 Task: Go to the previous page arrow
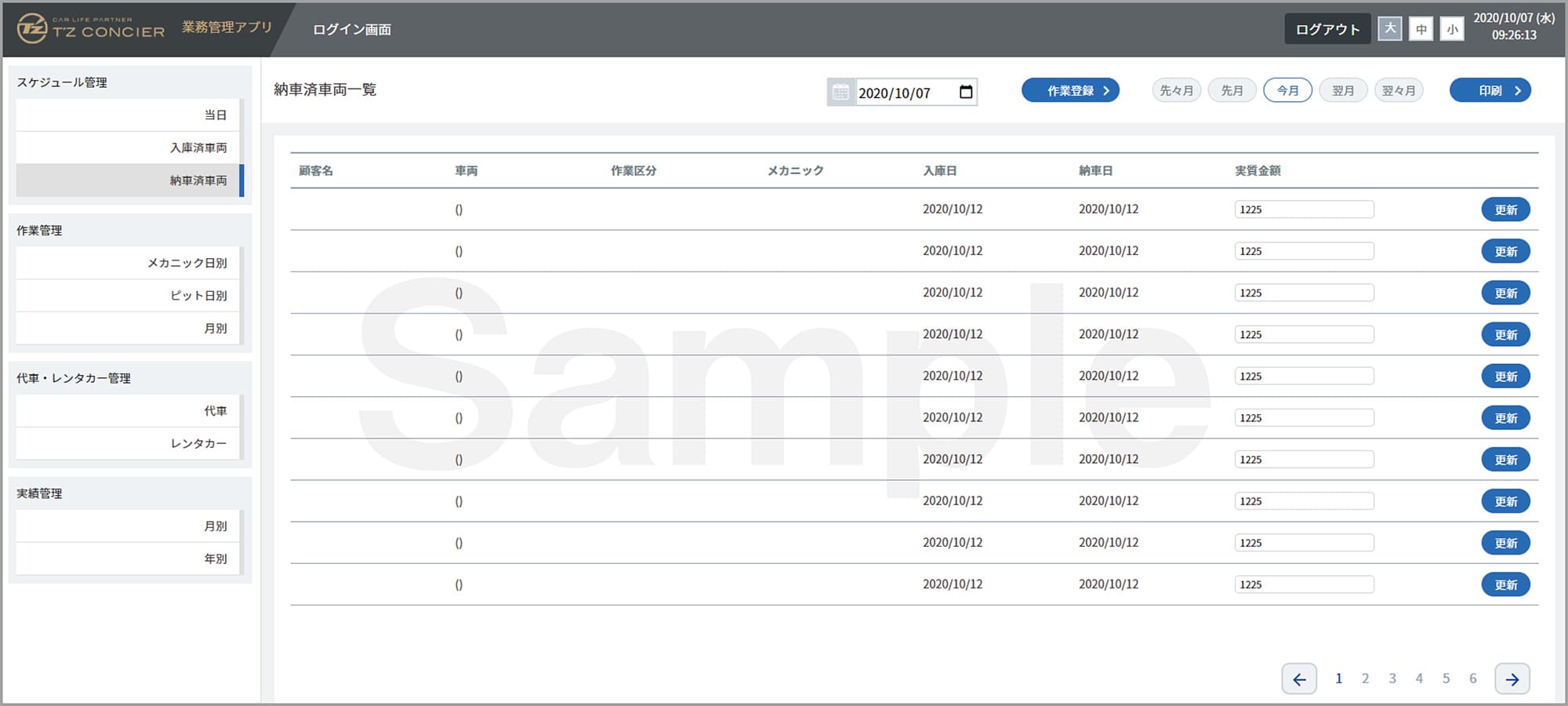1299,679
